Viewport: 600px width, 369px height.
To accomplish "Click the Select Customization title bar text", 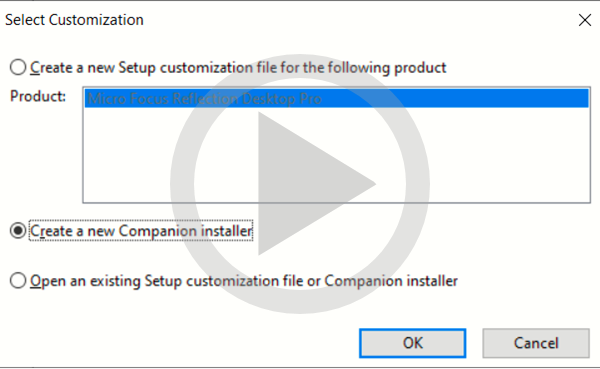I will (74, 20).
